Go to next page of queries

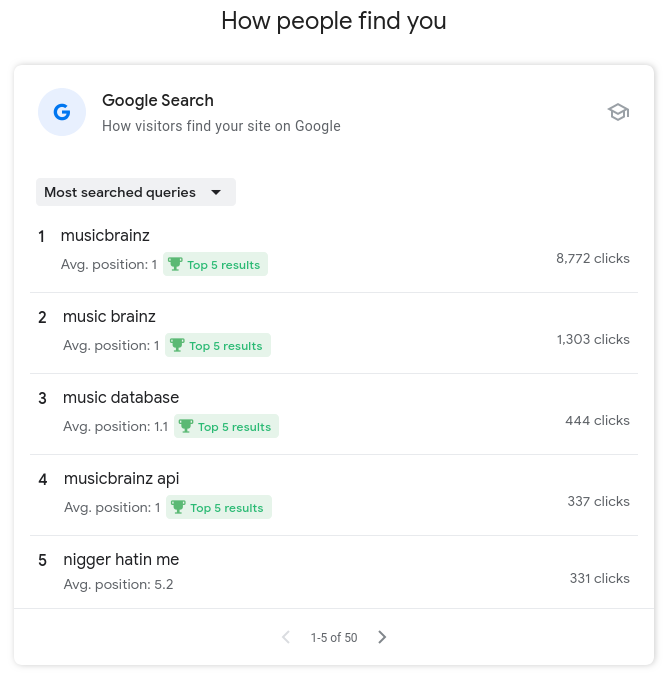coord(382,637)
